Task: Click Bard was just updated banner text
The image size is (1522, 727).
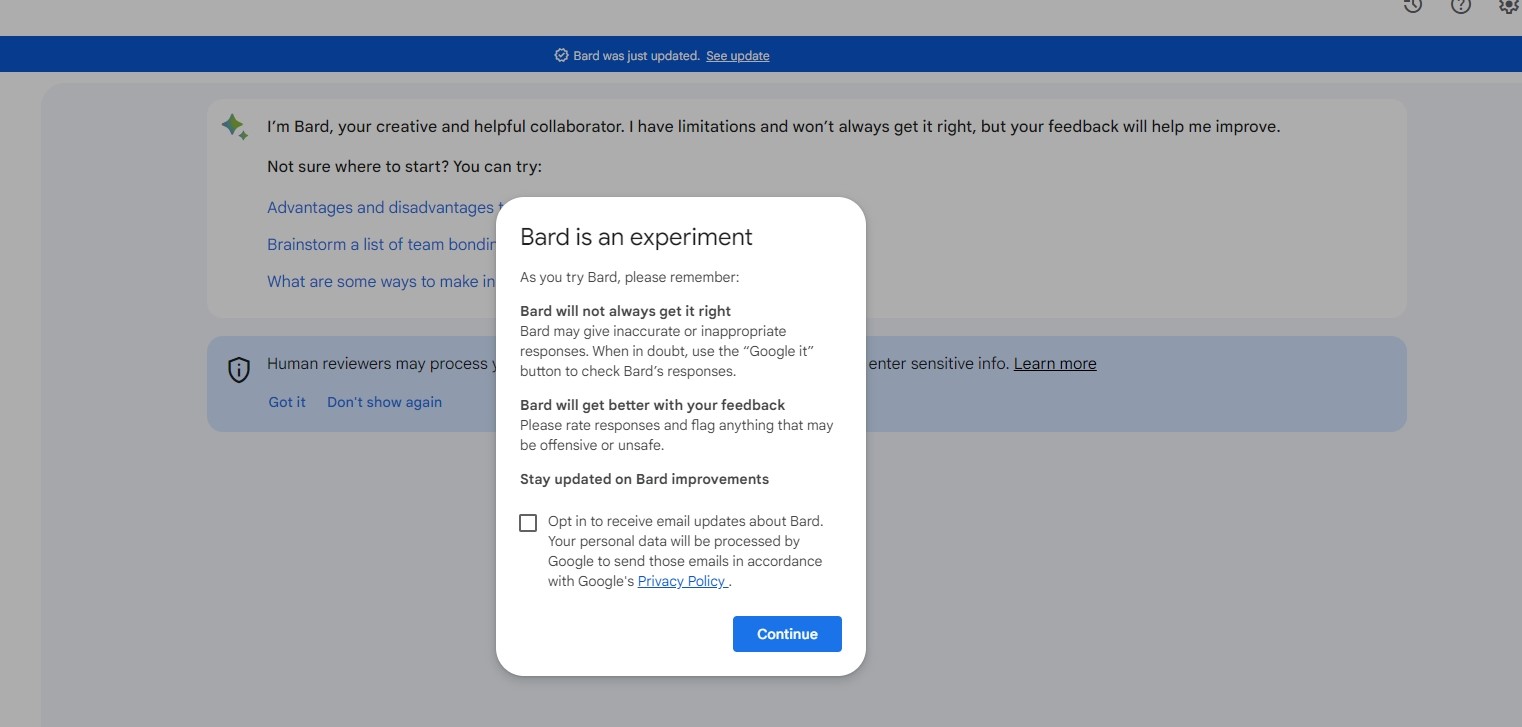Action: coord(636,56)
